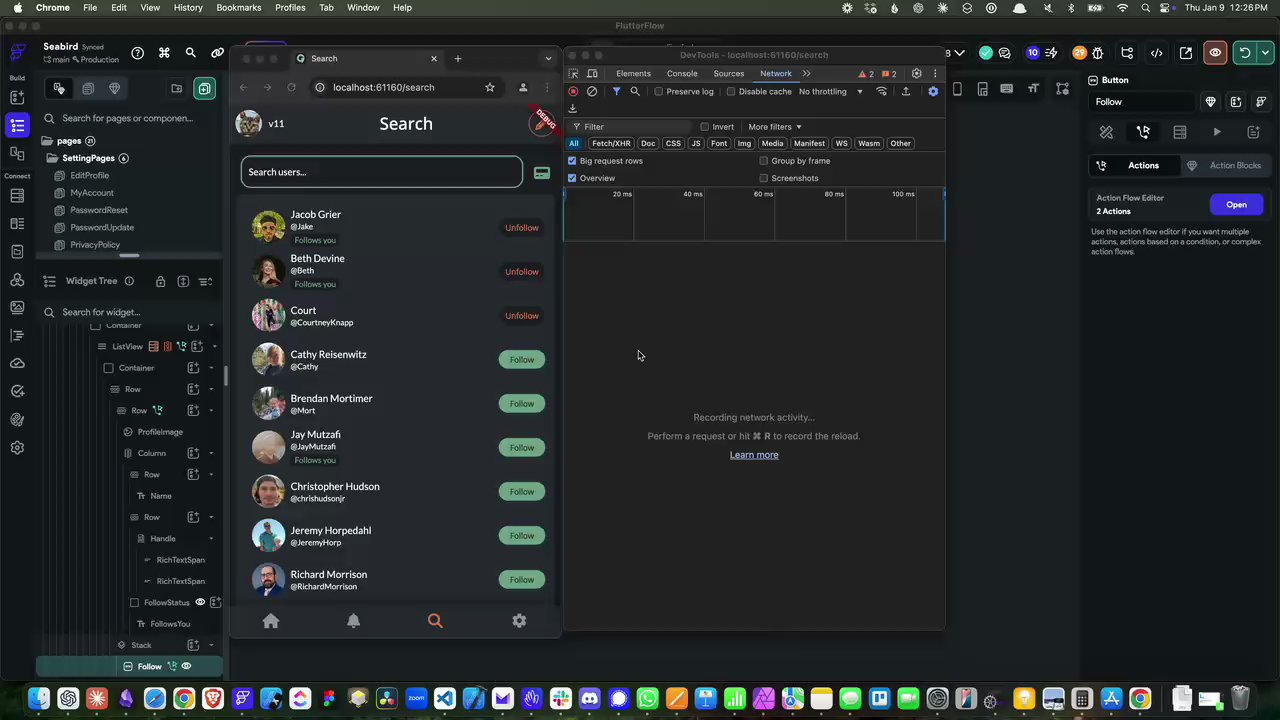Screen dimensions: 1280x720
Task: Click the lock icon in Widget Tree header
Action: 160,281
